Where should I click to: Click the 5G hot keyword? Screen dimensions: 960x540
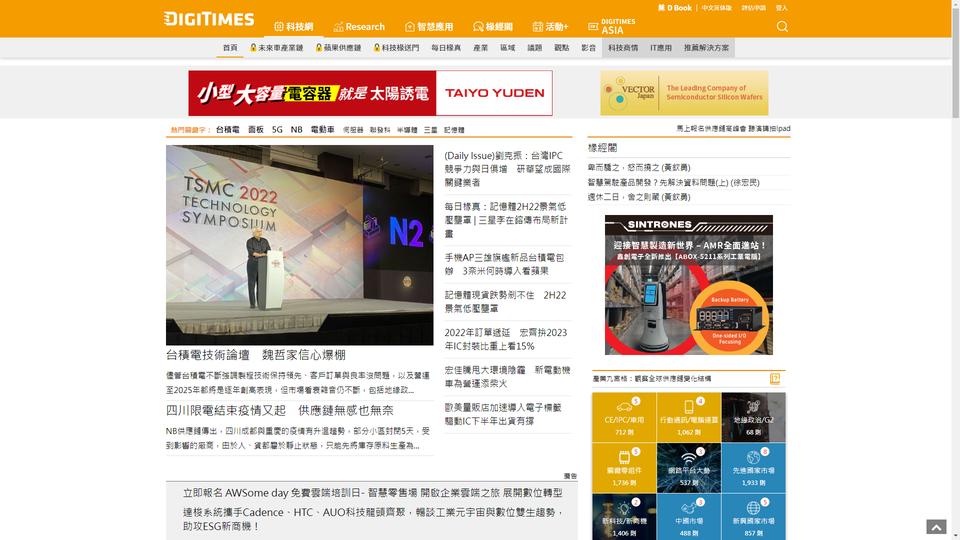click(277, 130)
